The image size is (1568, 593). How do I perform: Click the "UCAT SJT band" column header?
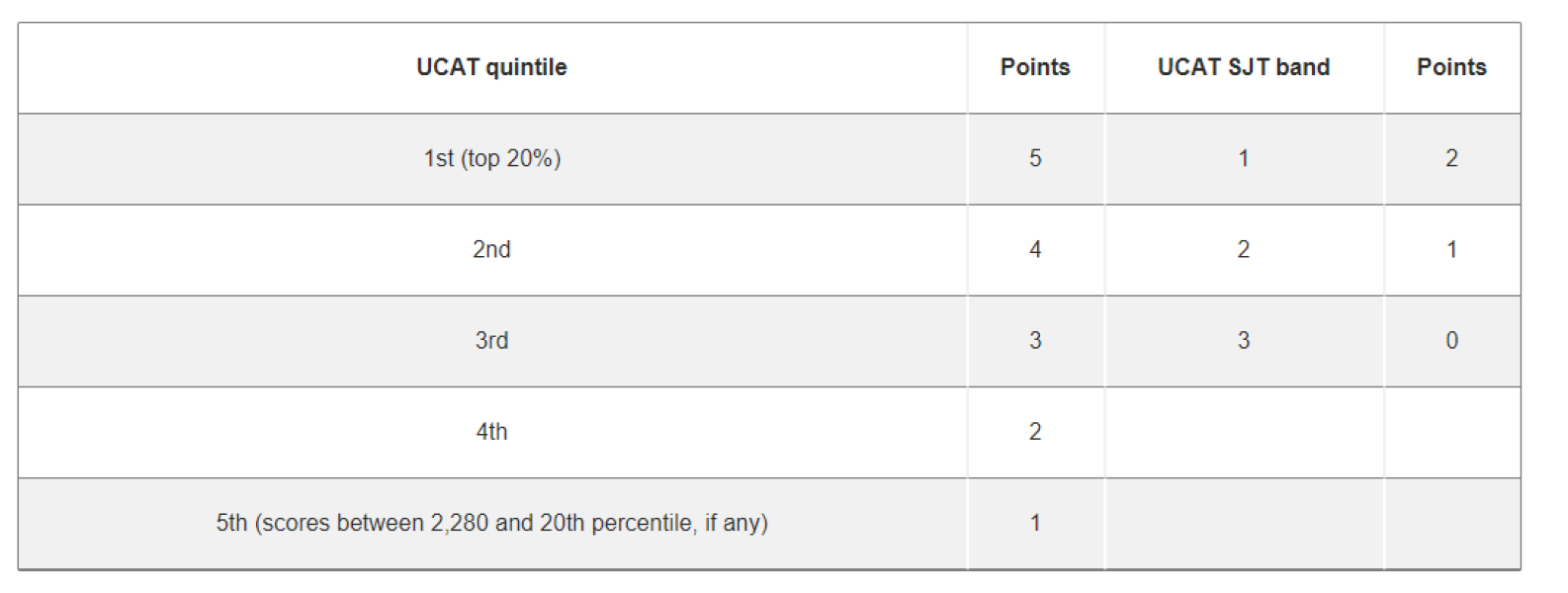click(x=1244, y=67)
